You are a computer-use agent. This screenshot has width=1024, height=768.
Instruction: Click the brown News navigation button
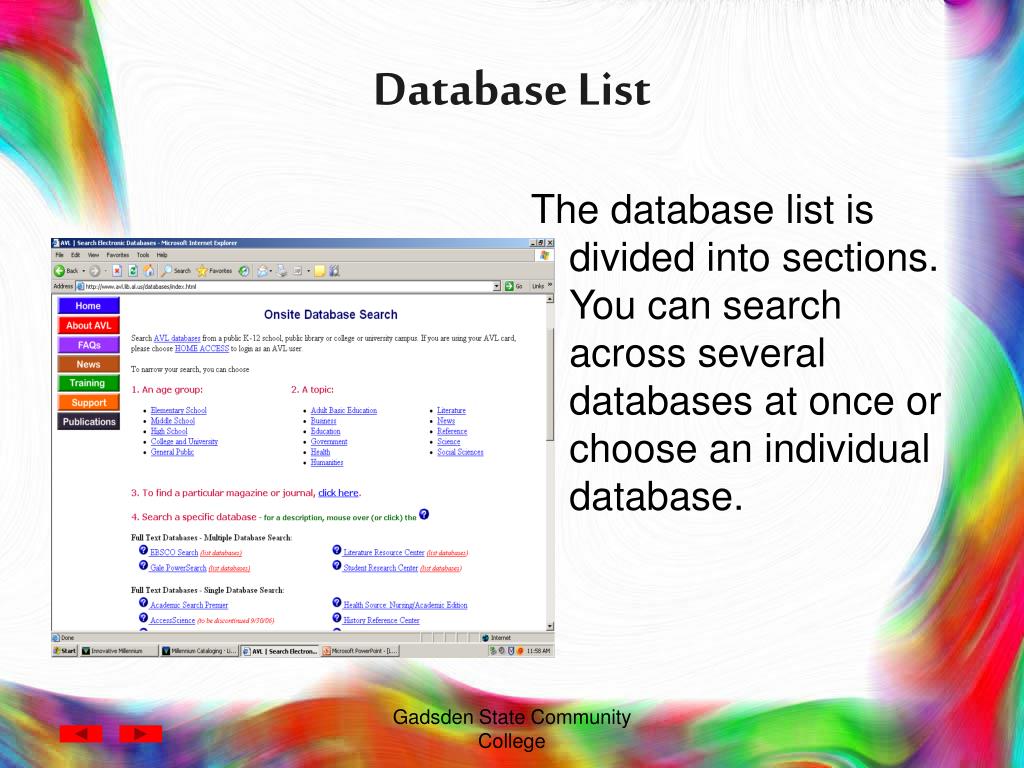click(x=88, y=364)
